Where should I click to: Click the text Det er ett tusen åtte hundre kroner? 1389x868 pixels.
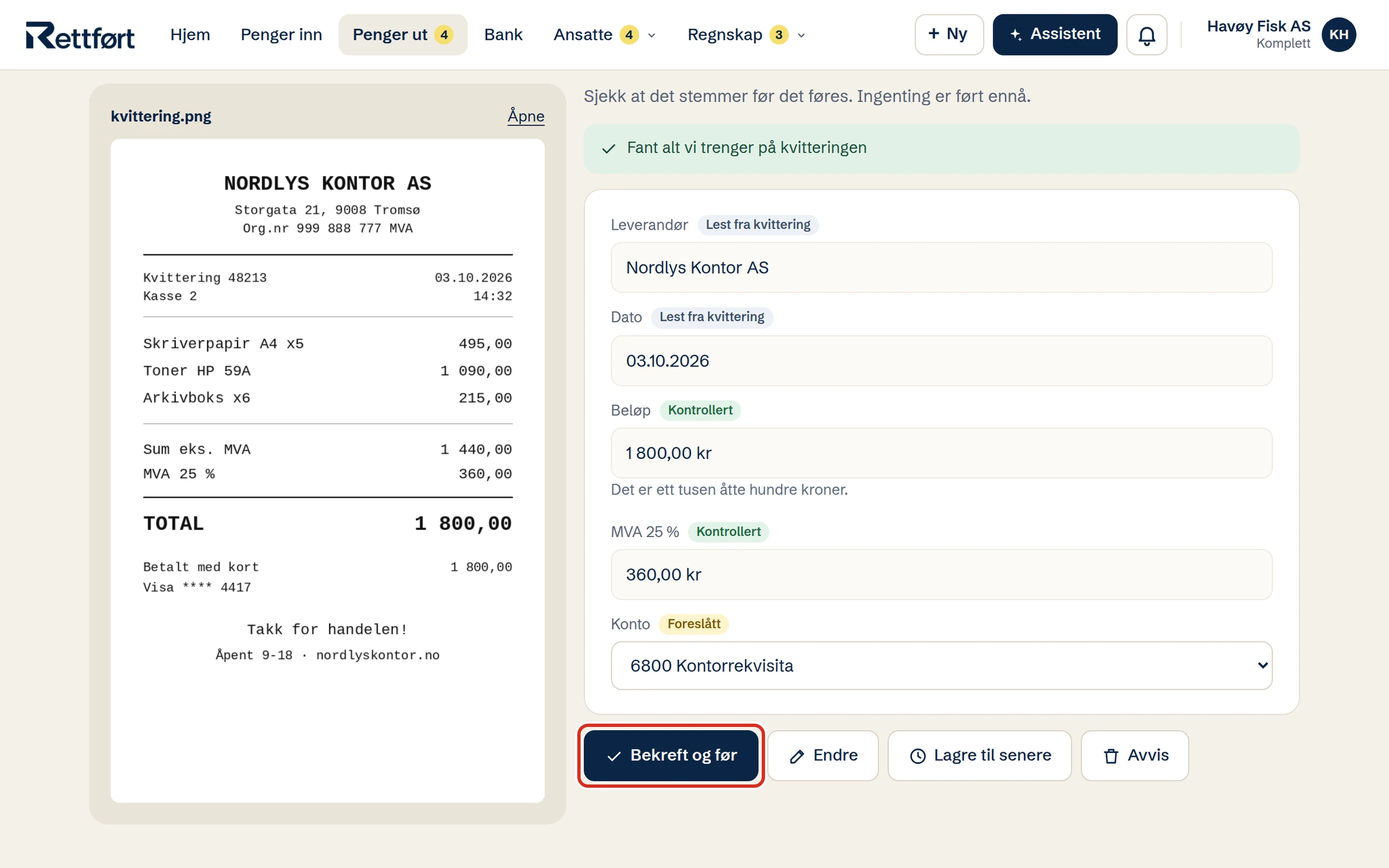(729, 490)
